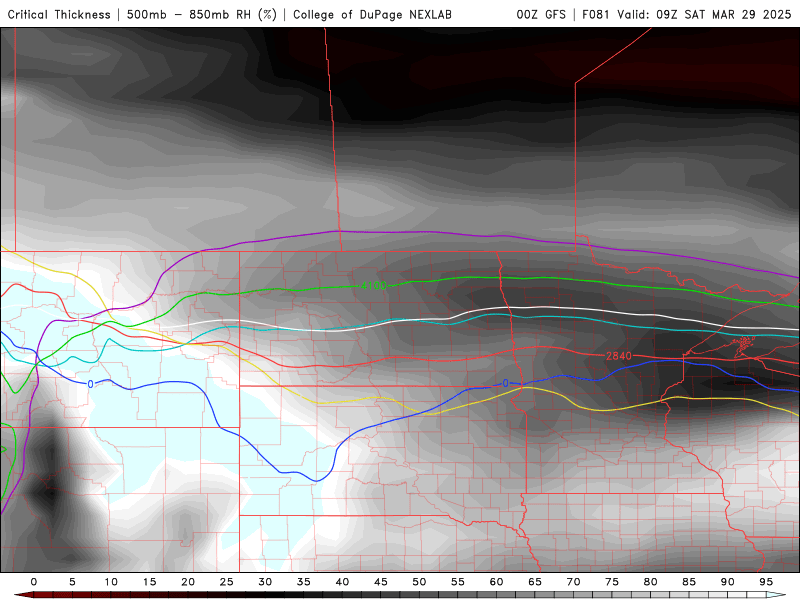800x600 pixels.
Task: Select the color scale tick label "5"
Action: (72, 582)
